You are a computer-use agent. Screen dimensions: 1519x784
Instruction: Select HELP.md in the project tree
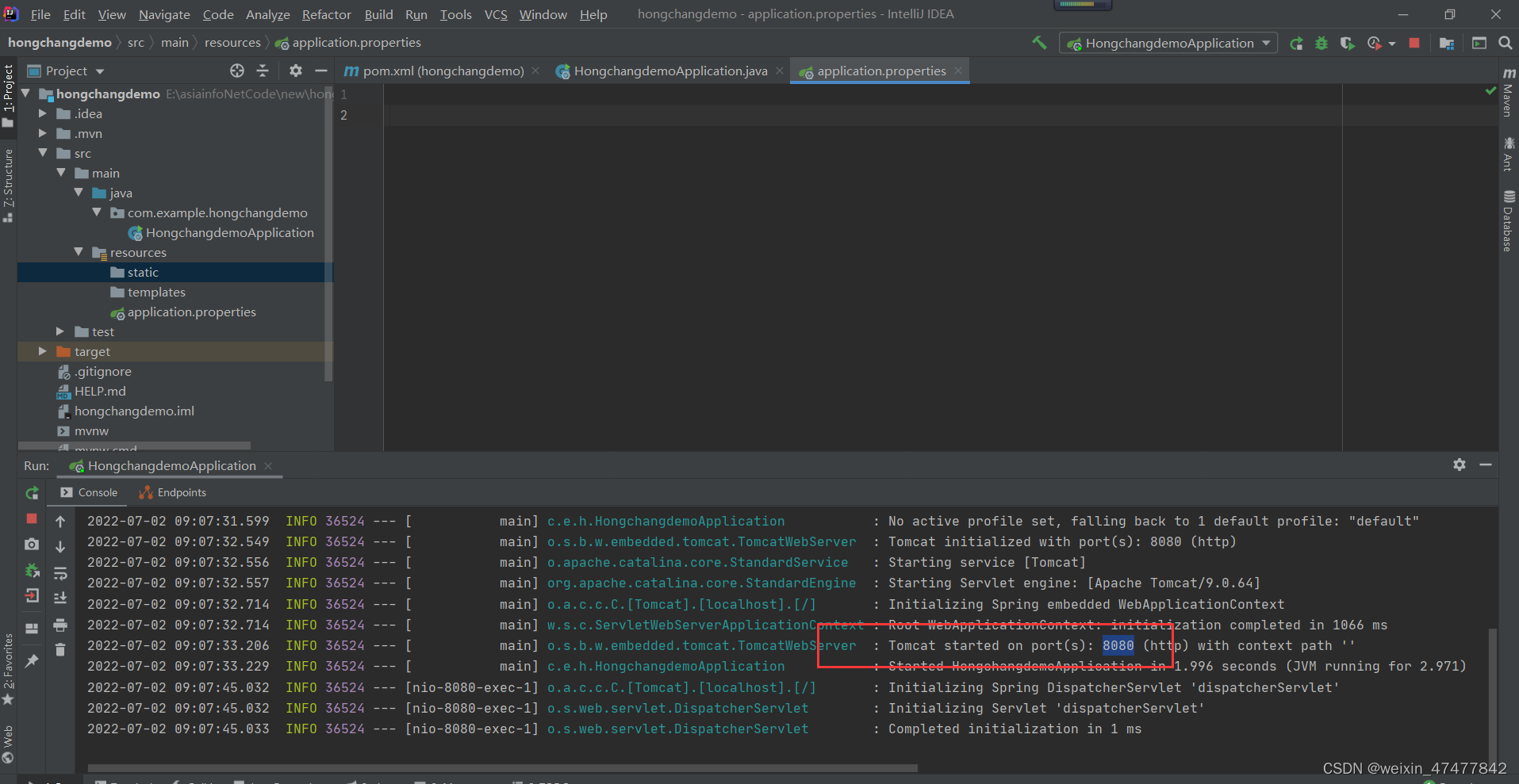tap(100, 391)
